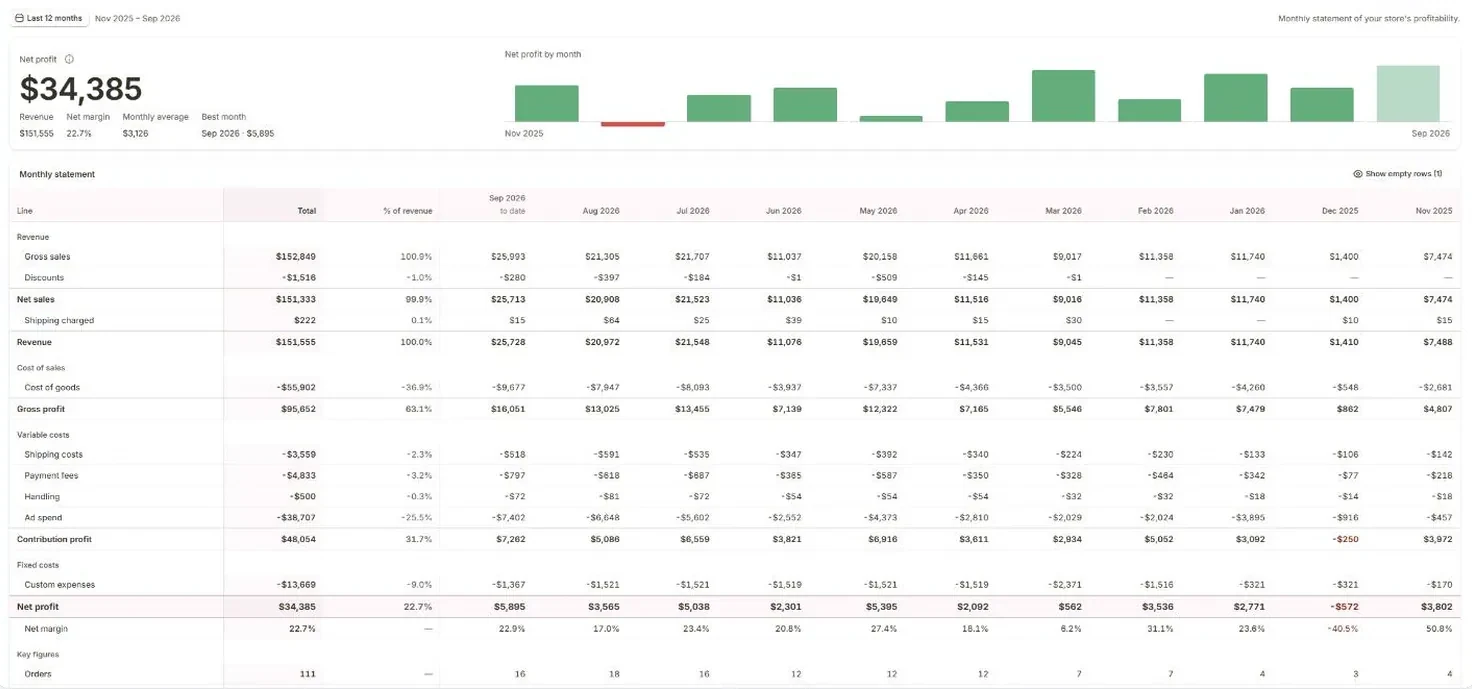Click the Sep 2026 to date column header
The width and height of the screenshot is (1472, 689).
[x=507, y=204]
